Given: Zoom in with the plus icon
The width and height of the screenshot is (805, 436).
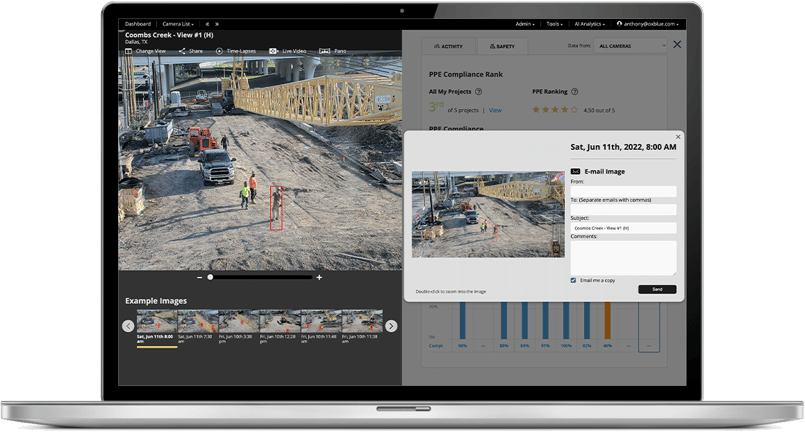Looking at the screenshot, I should pos(319,277).
